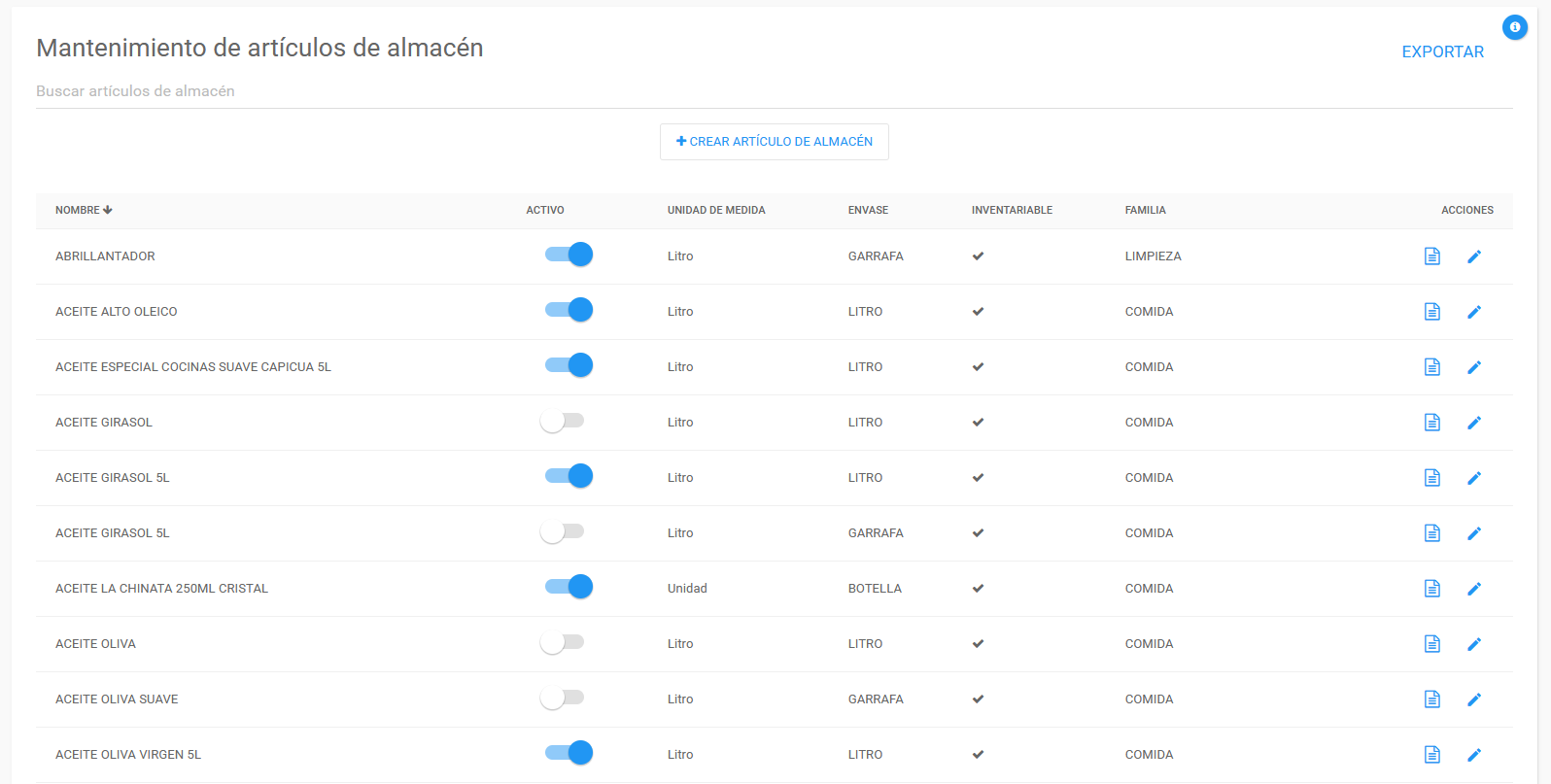
Task: Open document icon for ABRILLANTADOR row
Action: point(1431,256)
